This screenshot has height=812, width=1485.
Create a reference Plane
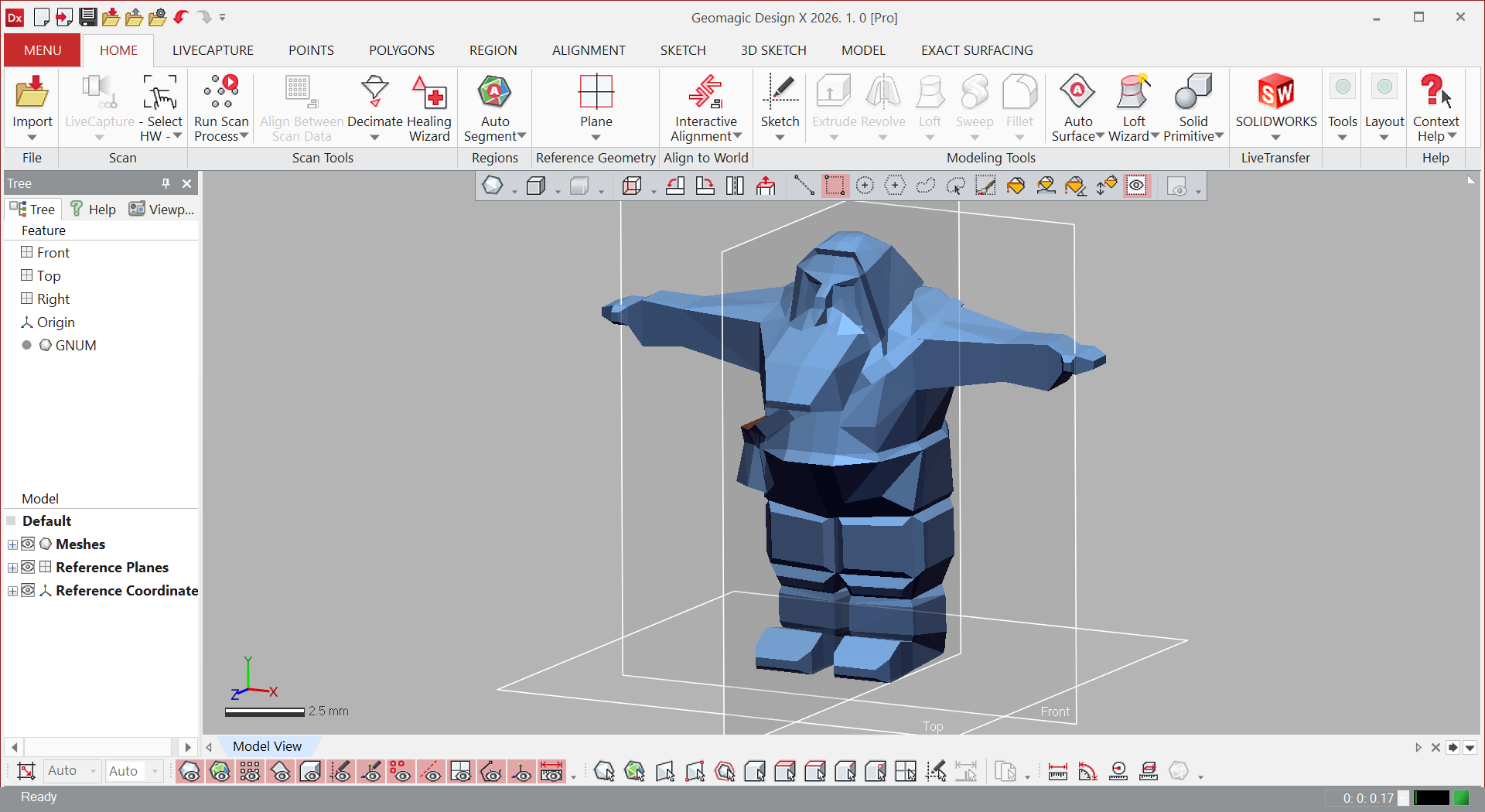coord(596,93)
